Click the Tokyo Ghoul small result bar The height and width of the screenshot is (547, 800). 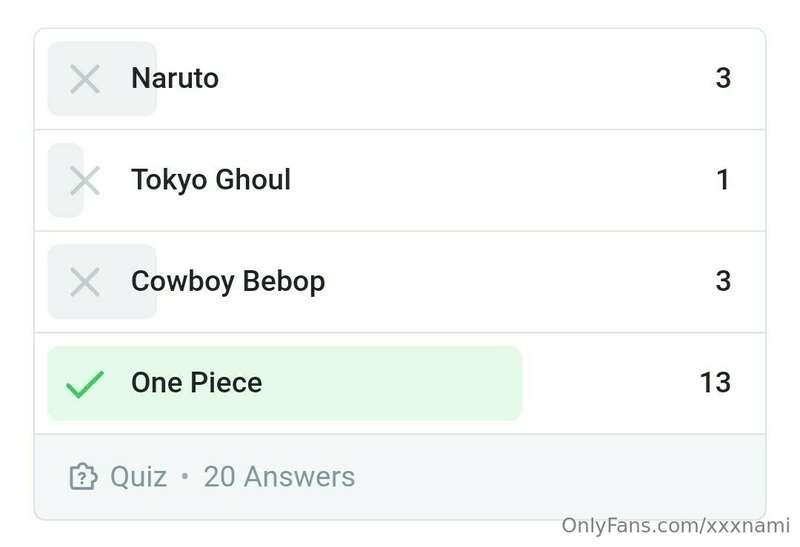[x=66, y=180]
